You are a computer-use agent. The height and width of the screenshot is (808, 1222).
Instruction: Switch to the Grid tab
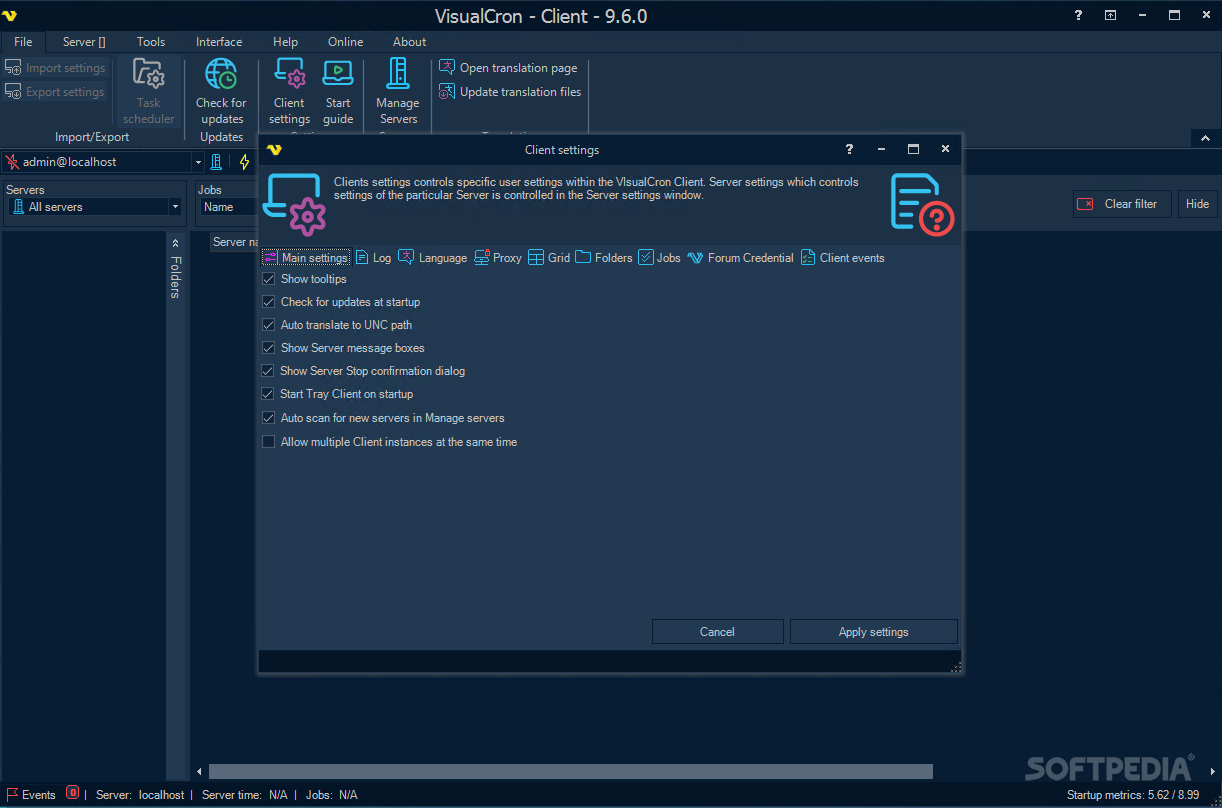pyautogui.click(x=549, y=258)
